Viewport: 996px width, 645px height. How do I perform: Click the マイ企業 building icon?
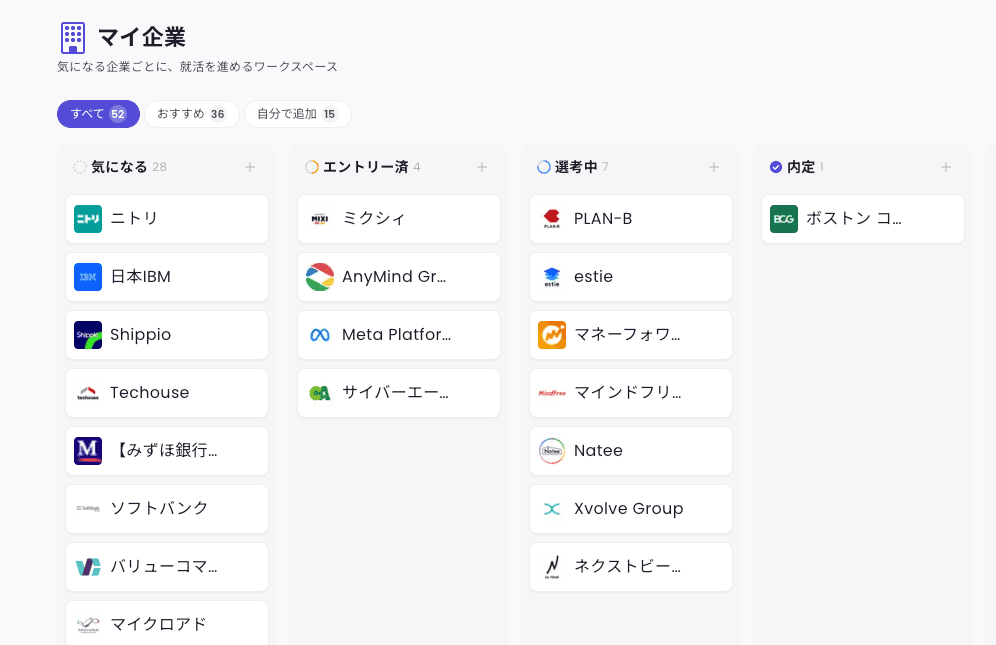[x=72, y=37]
